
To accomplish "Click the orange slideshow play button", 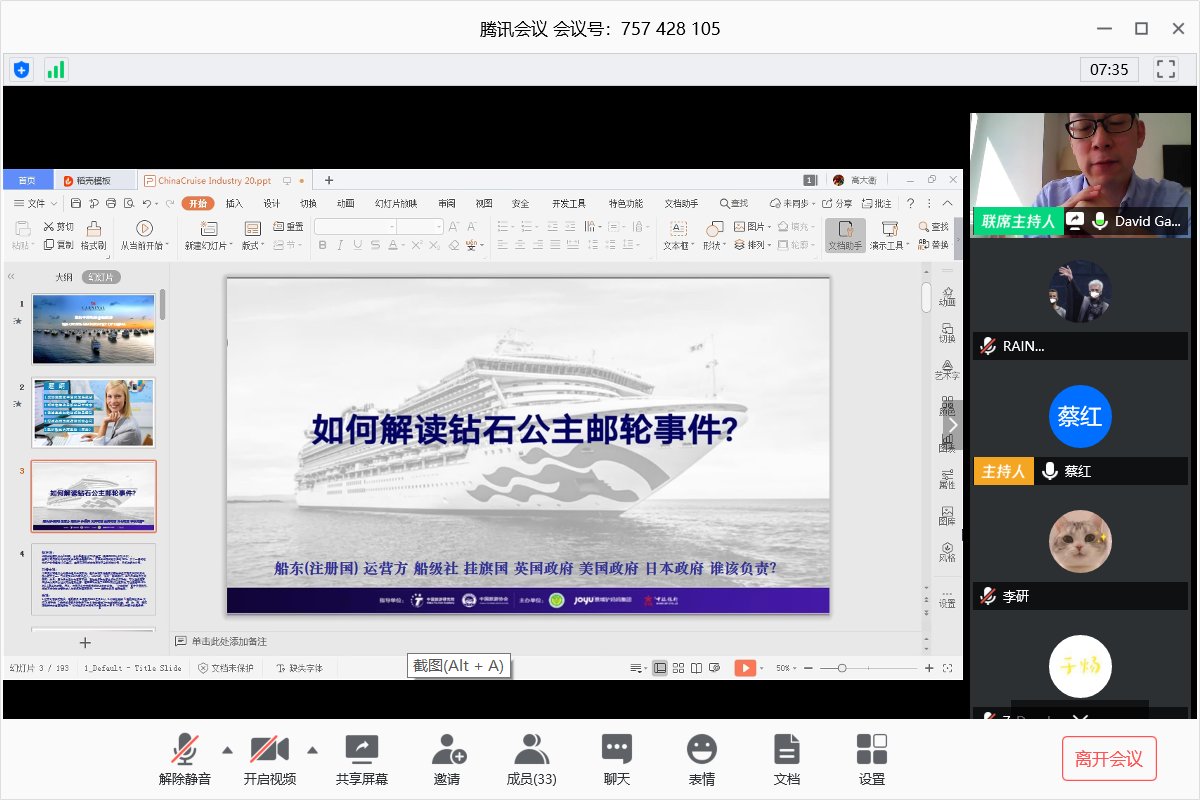I will [x=744, y=668].
